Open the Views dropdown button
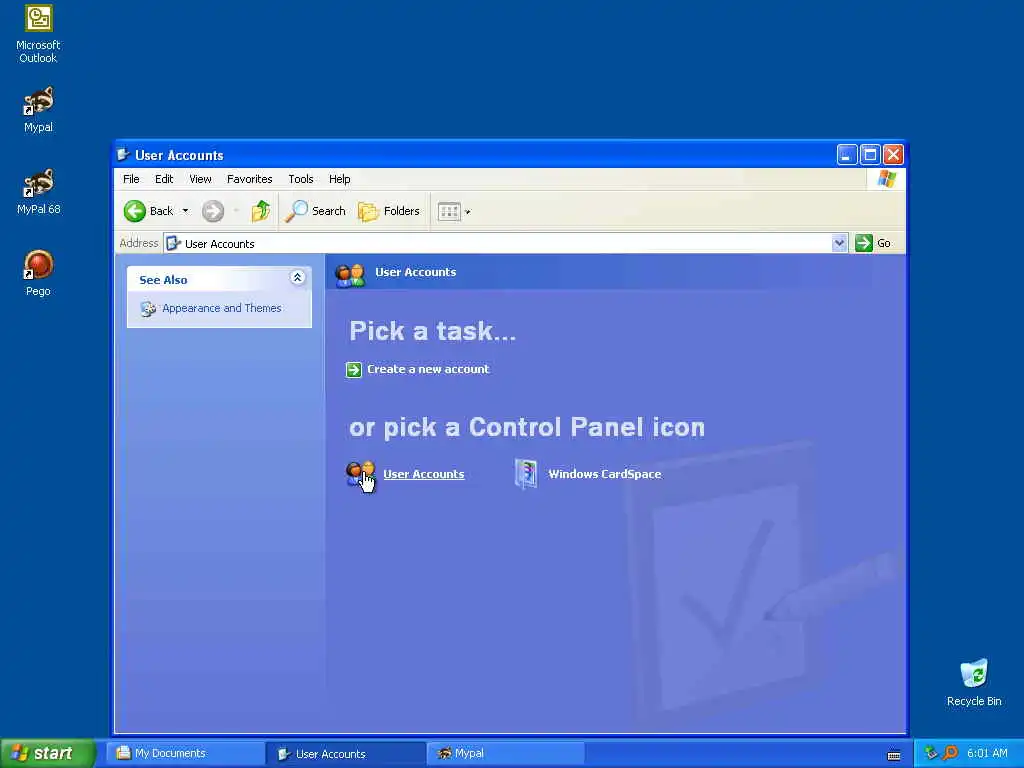Image resolution: width=1024 pixels, height=768 pixels. [x=454, y=212]
